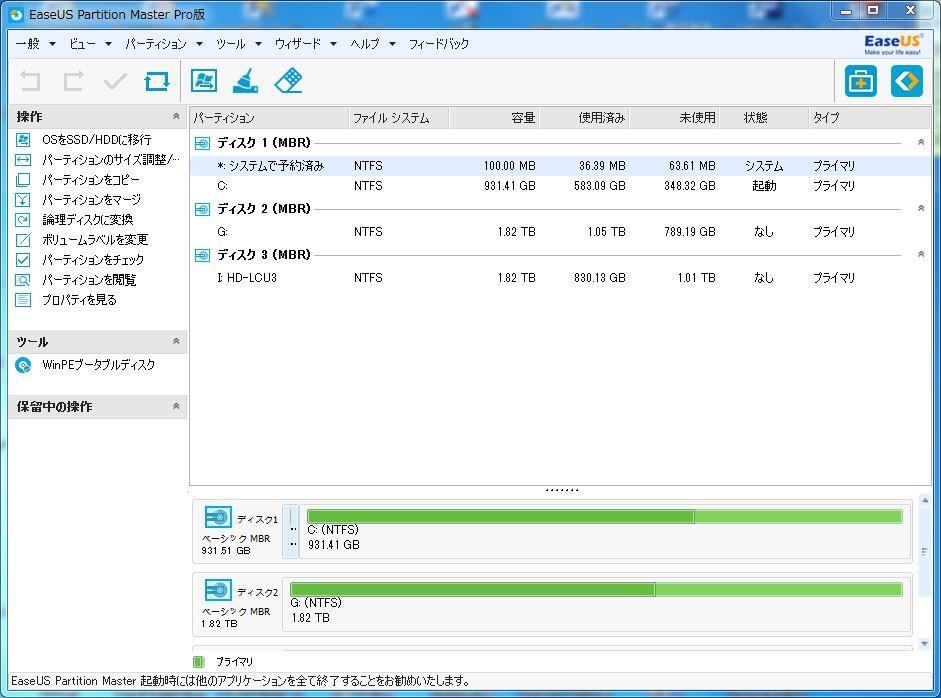Click the disk map scrollbar down arrow

tap(924, 644)
